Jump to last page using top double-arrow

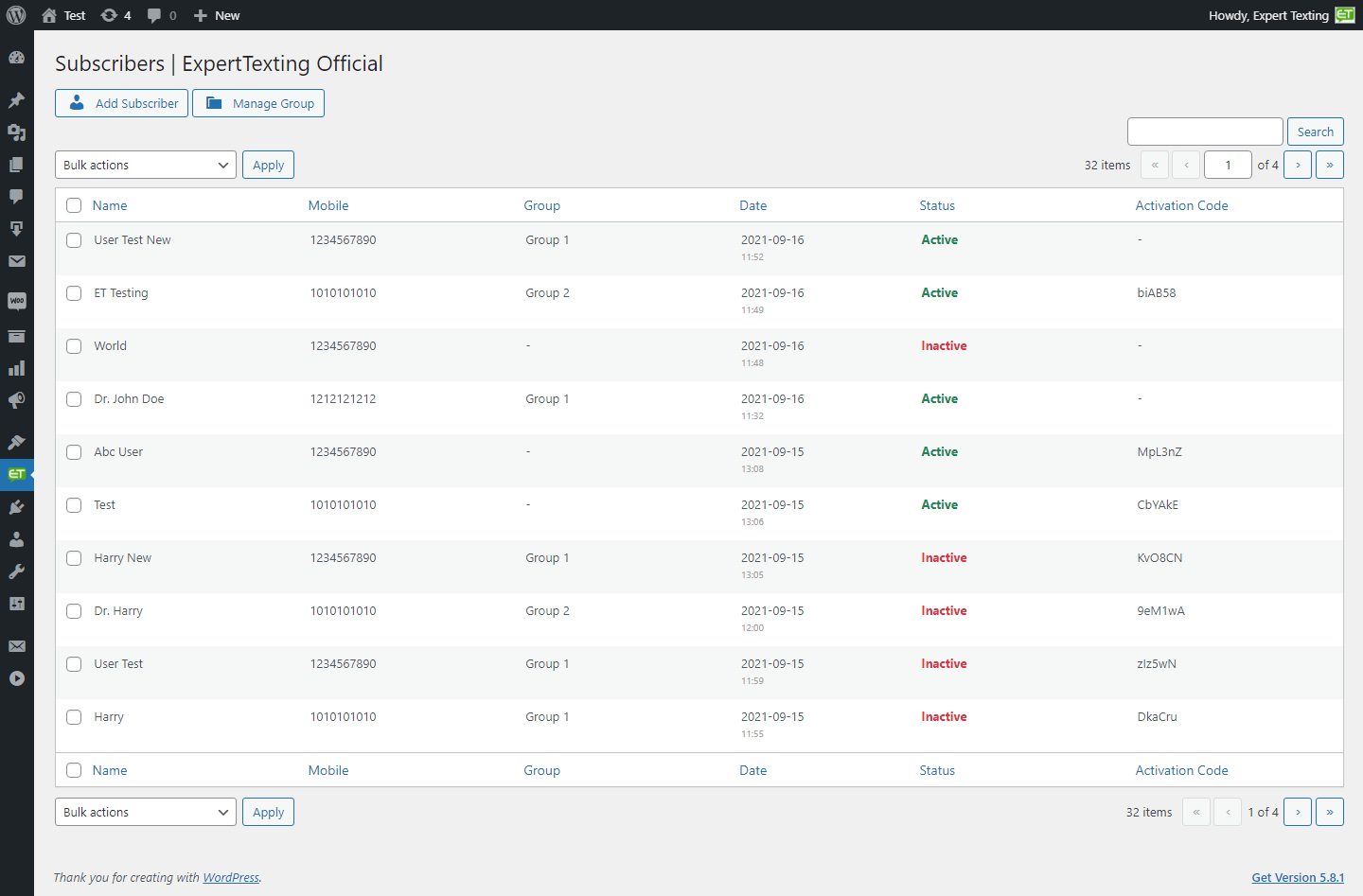[x=1330, y=165]
